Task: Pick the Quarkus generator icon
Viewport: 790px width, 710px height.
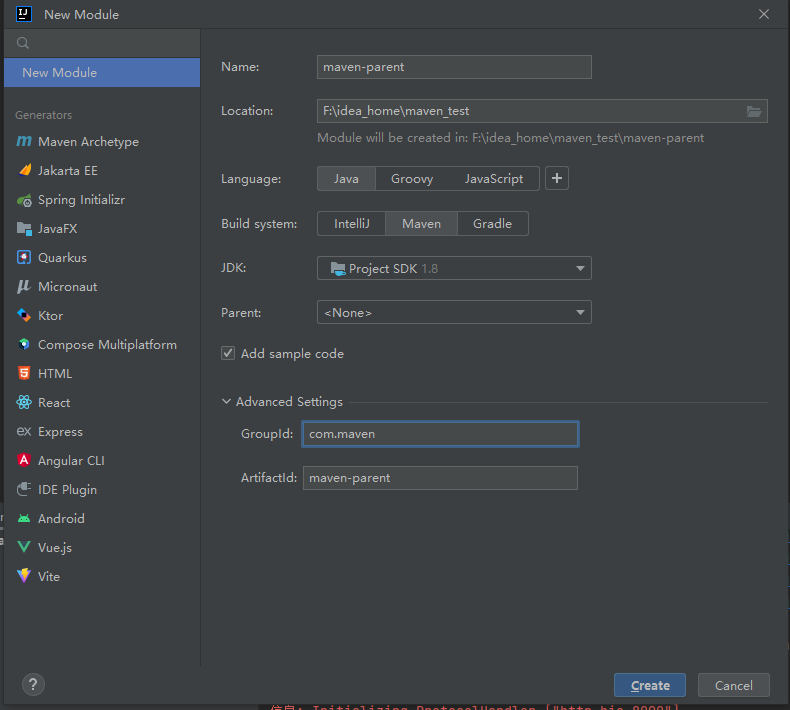Action: tap(24, 257)
